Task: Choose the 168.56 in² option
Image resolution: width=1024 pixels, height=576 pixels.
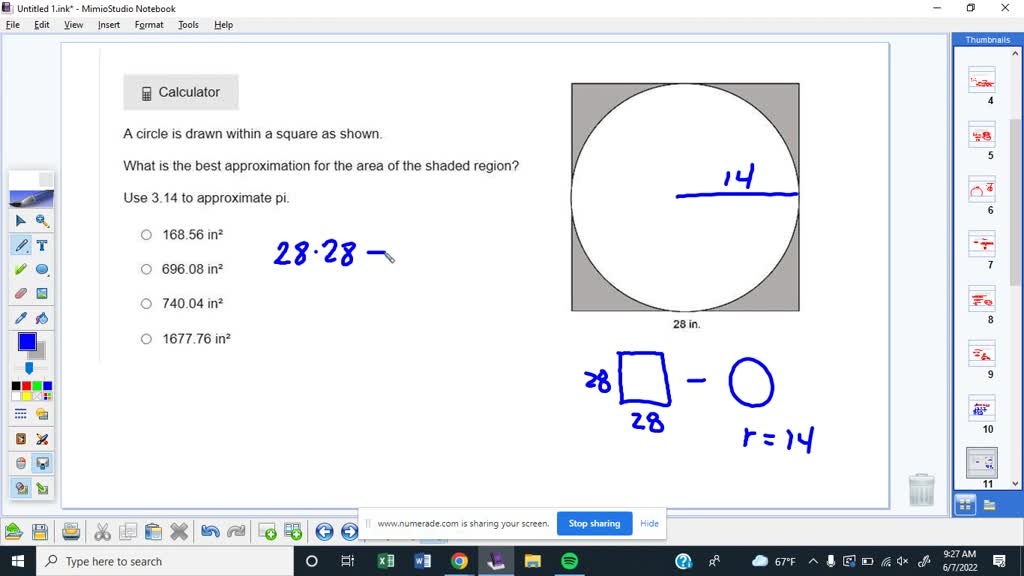Action: tap(146, 234)
